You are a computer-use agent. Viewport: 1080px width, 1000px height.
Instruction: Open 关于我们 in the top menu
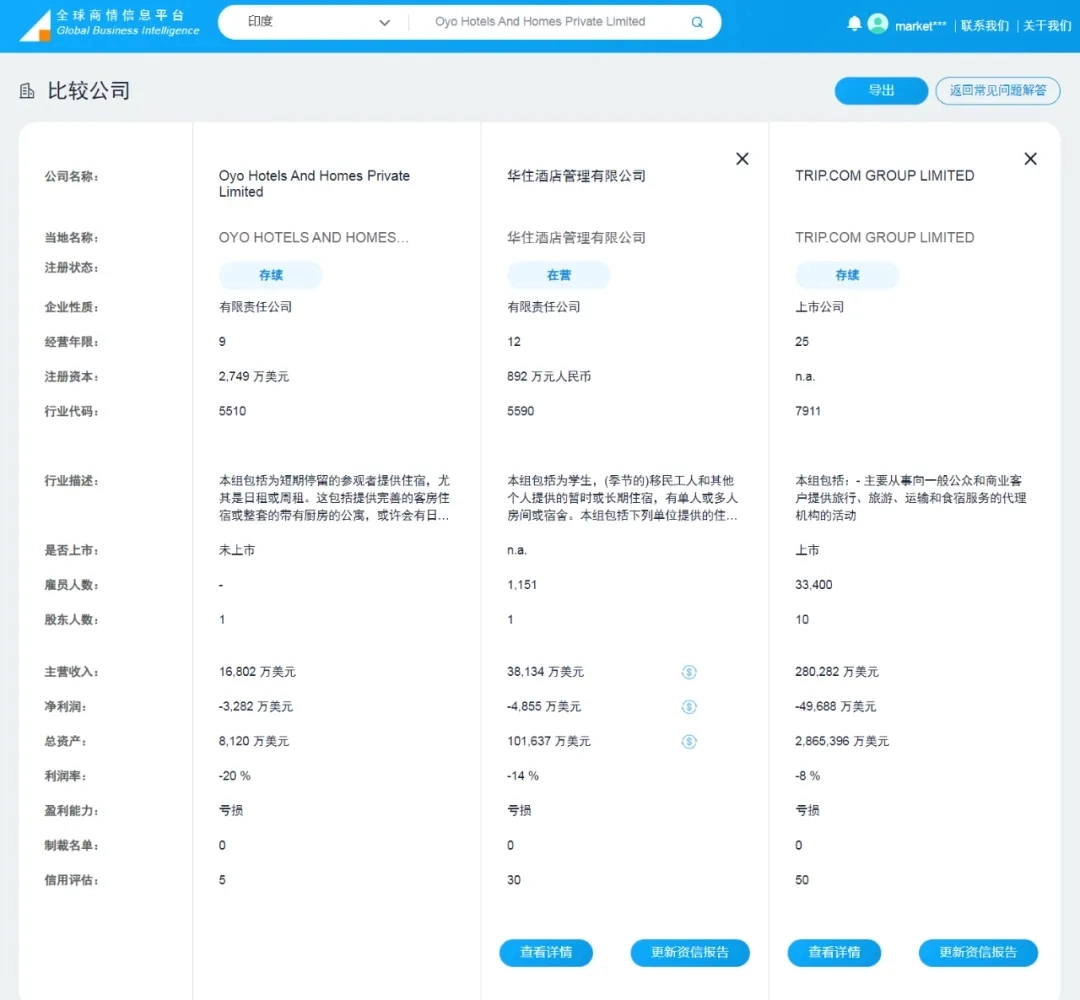pos(1047,25)
